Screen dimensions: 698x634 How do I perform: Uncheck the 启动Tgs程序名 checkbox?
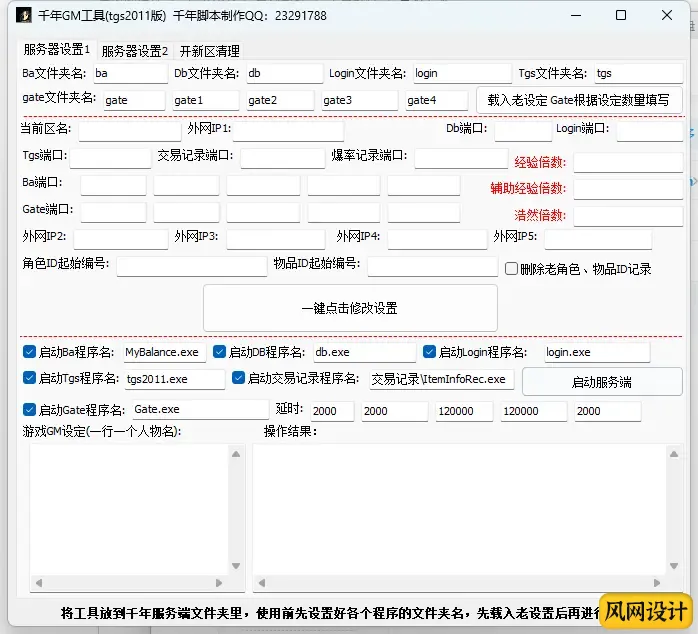click(29, 378)
